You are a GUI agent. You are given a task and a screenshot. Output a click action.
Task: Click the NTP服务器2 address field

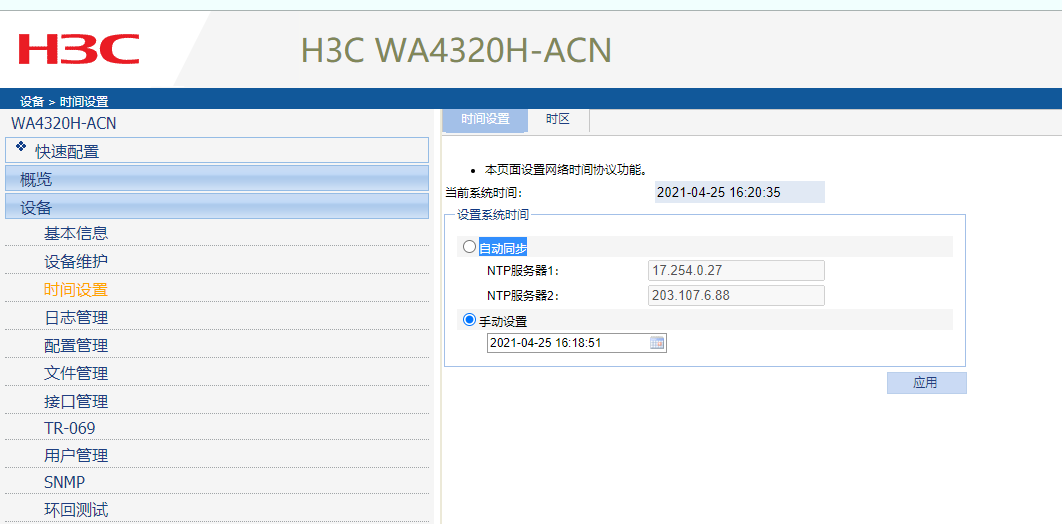coord(736,295)
